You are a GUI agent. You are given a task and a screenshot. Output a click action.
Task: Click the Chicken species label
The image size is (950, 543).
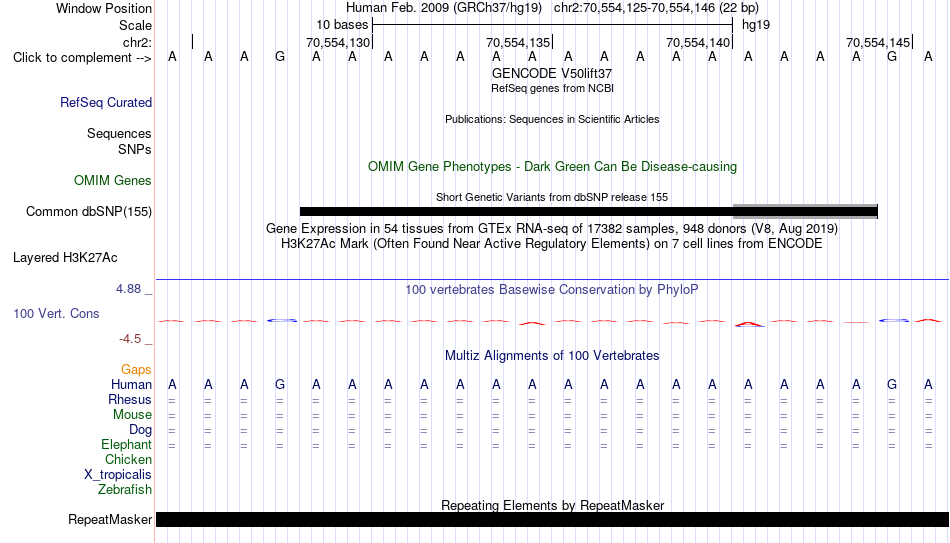click(128, 460)
